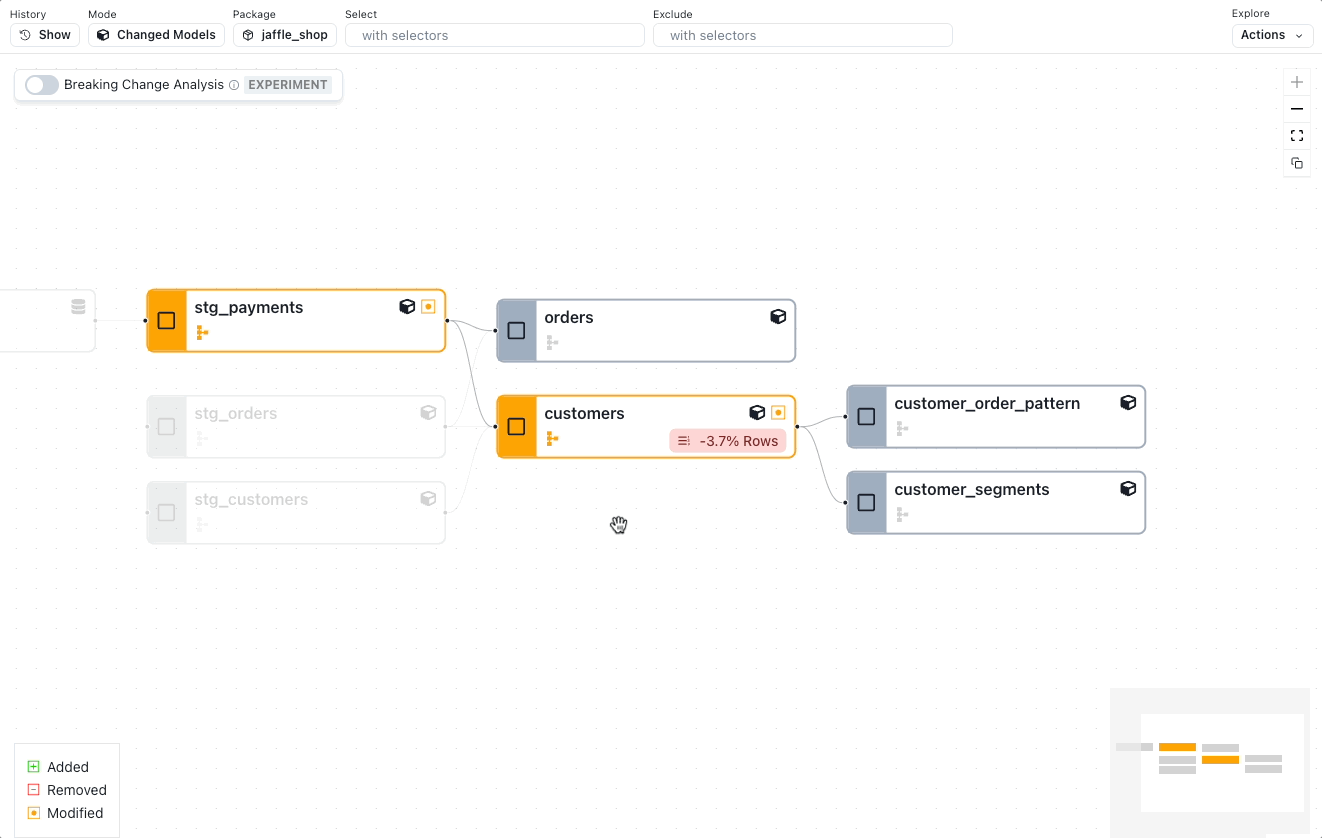The height and width of the screenshot is (838, 1322).
Task: Click the fit-view icon on the right
Action: click(1296, 136)
